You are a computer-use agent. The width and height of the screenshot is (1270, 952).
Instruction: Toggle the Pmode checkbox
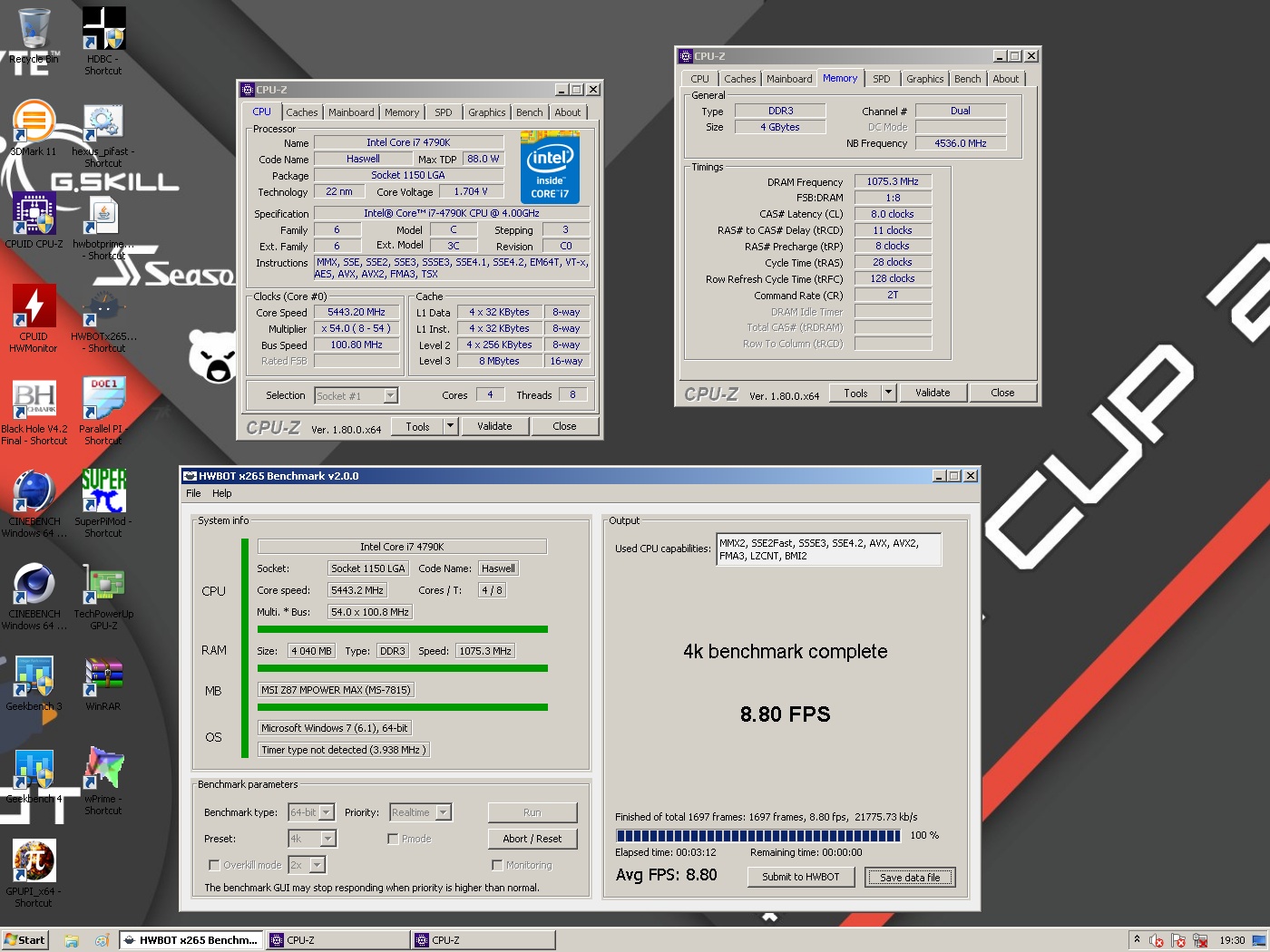393,839
